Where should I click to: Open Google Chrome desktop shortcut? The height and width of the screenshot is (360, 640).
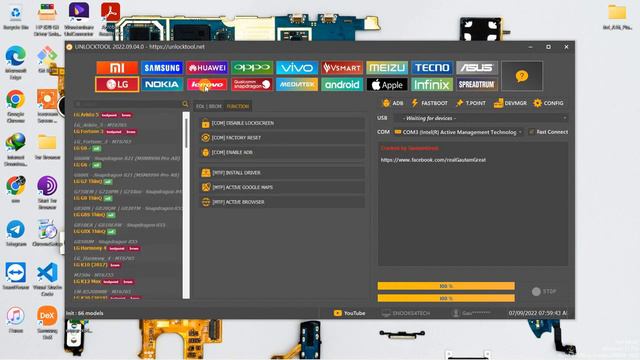click(x=16, y=106)
